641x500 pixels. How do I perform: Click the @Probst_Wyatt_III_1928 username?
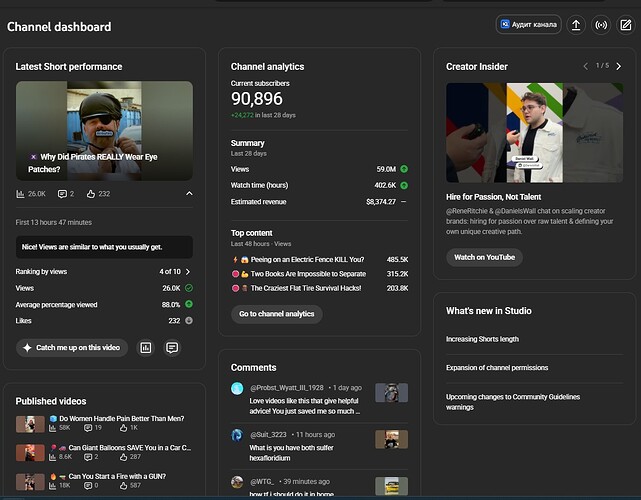287,388
